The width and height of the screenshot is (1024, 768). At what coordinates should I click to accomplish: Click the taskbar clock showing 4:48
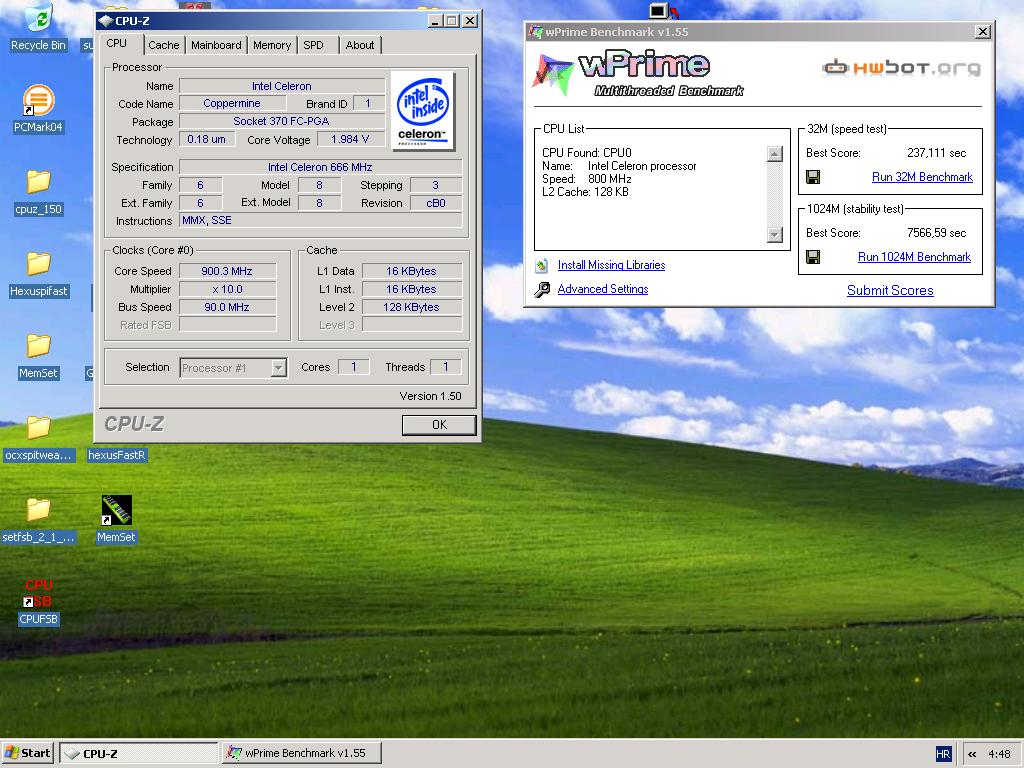[999, 754]
